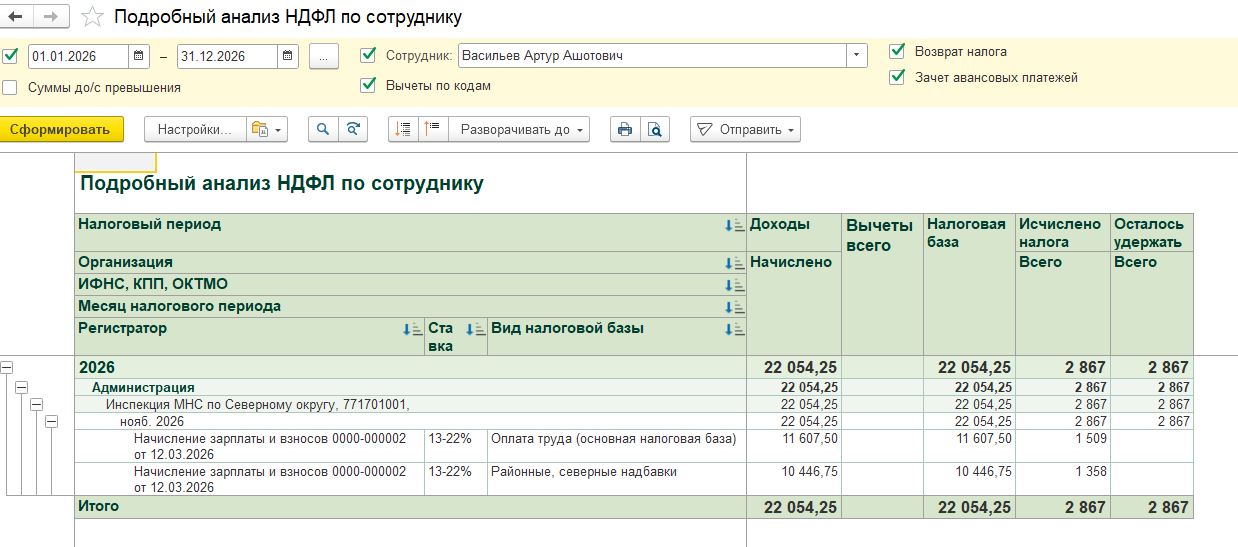Collapse the 'Администрация' group
Viewport: 1238px width, 547px height.
pos(22,387)
